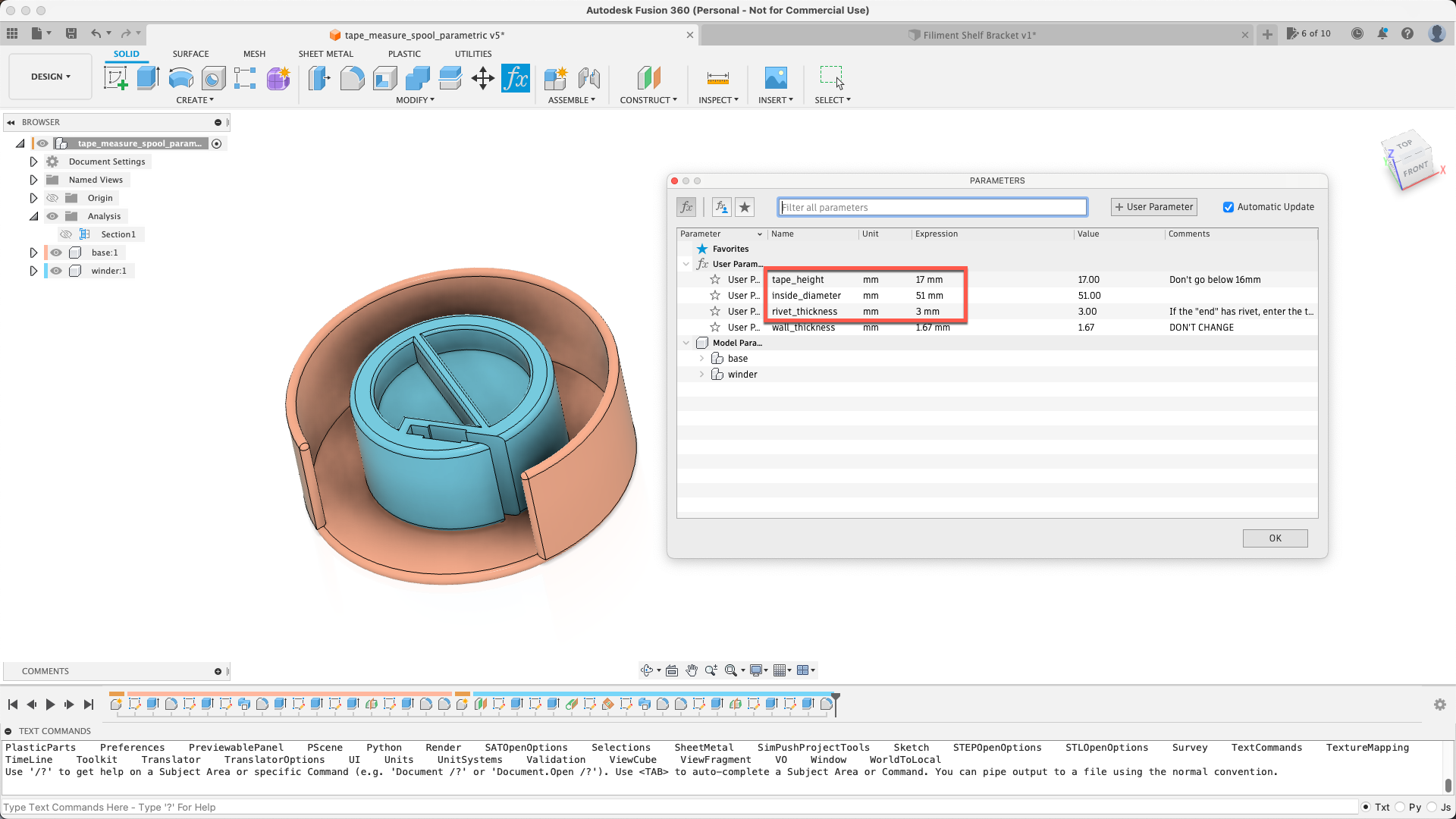
Task: Activate the Orbit tool
Action: pyautogui.click(x=647, y=670)
